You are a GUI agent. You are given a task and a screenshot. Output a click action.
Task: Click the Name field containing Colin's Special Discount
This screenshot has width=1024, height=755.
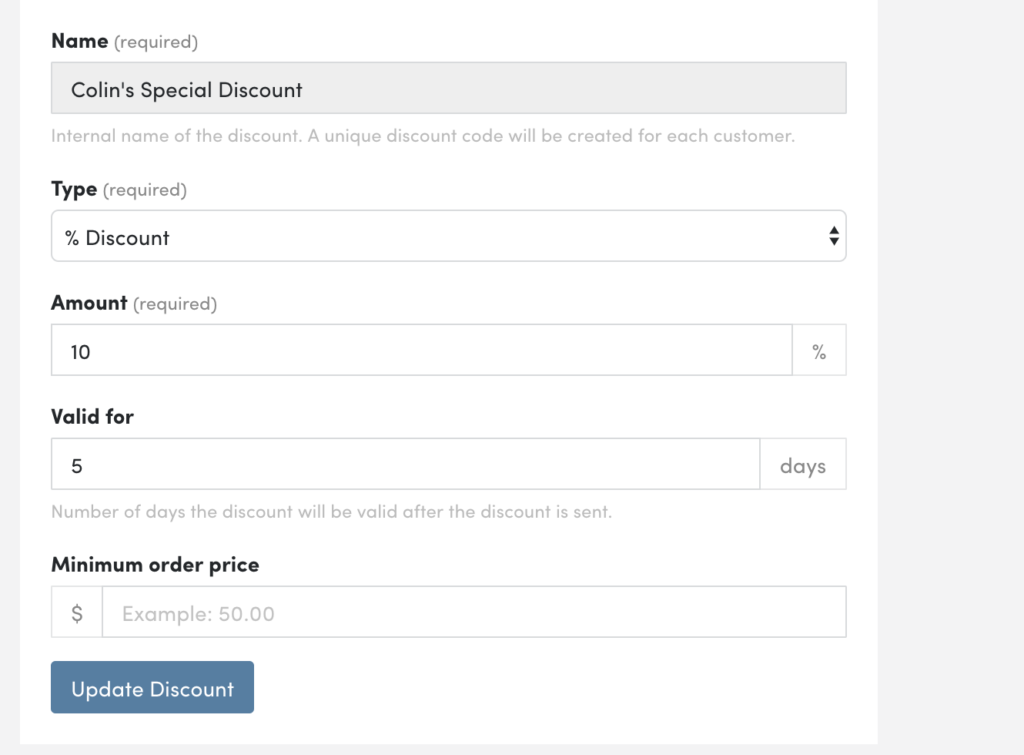click(449, 88)
